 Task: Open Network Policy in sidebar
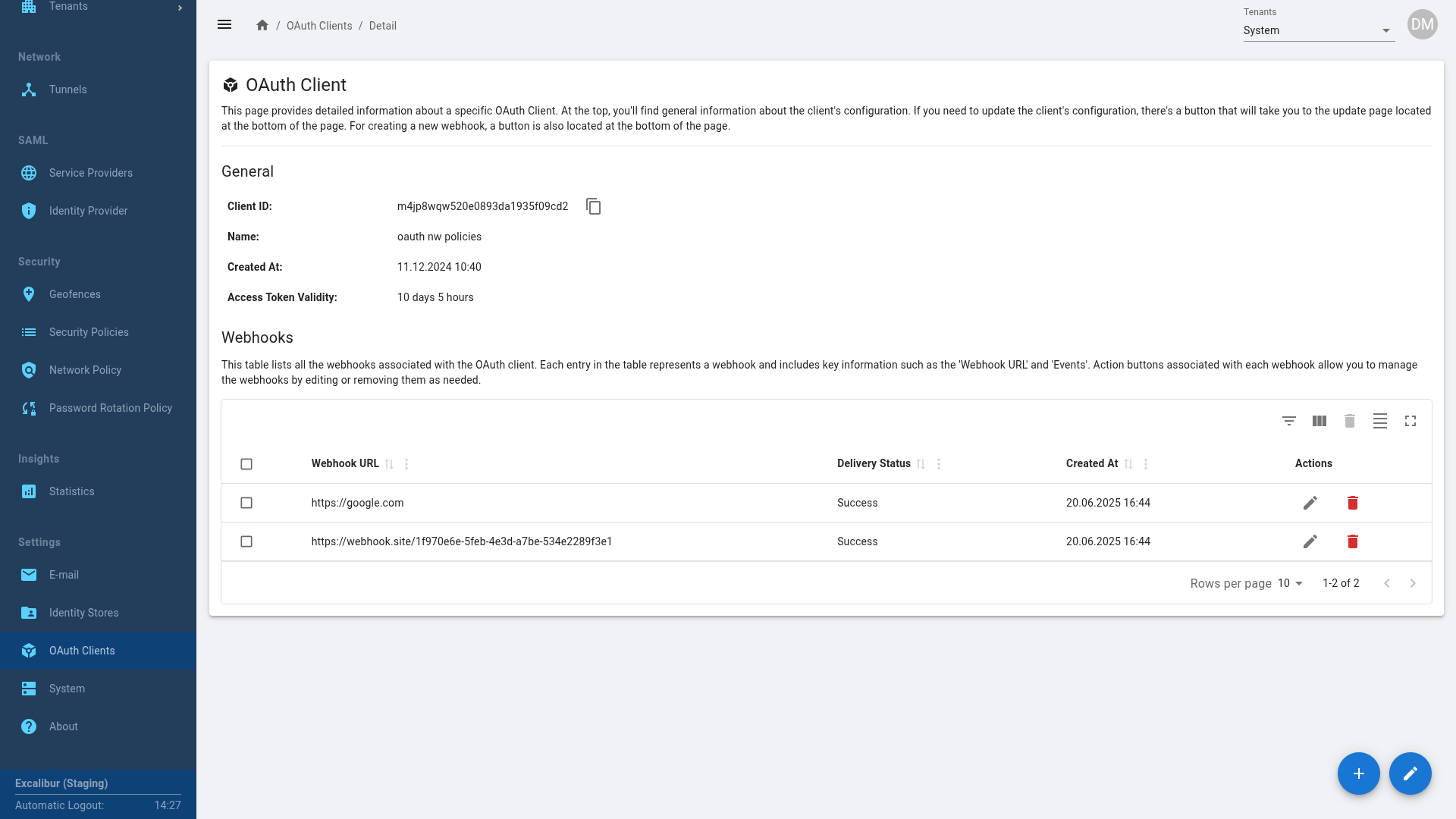point(85,370)
